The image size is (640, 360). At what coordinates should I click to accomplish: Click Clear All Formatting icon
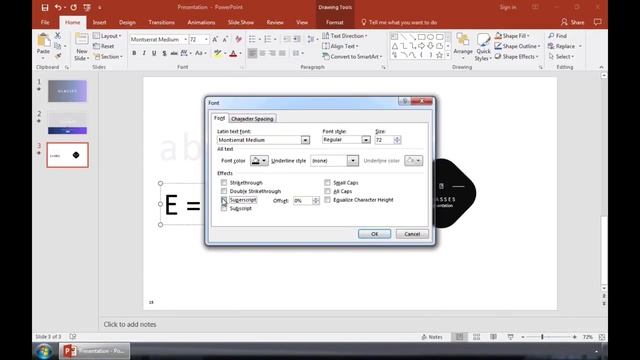pos(238,39)
